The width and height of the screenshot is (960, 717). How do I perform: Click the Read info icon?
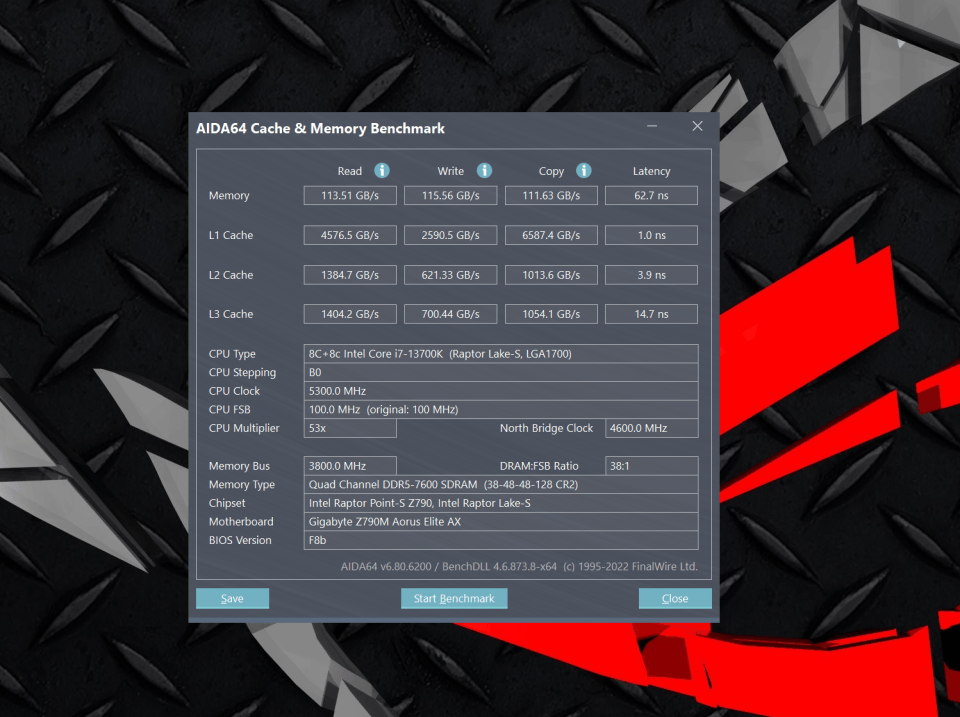pos(382,170)
